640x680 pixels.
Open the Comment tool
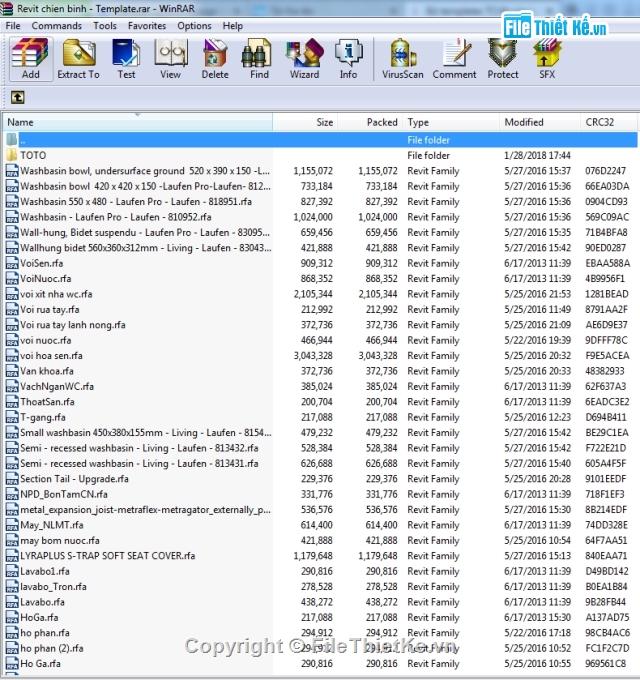point(454,59)
